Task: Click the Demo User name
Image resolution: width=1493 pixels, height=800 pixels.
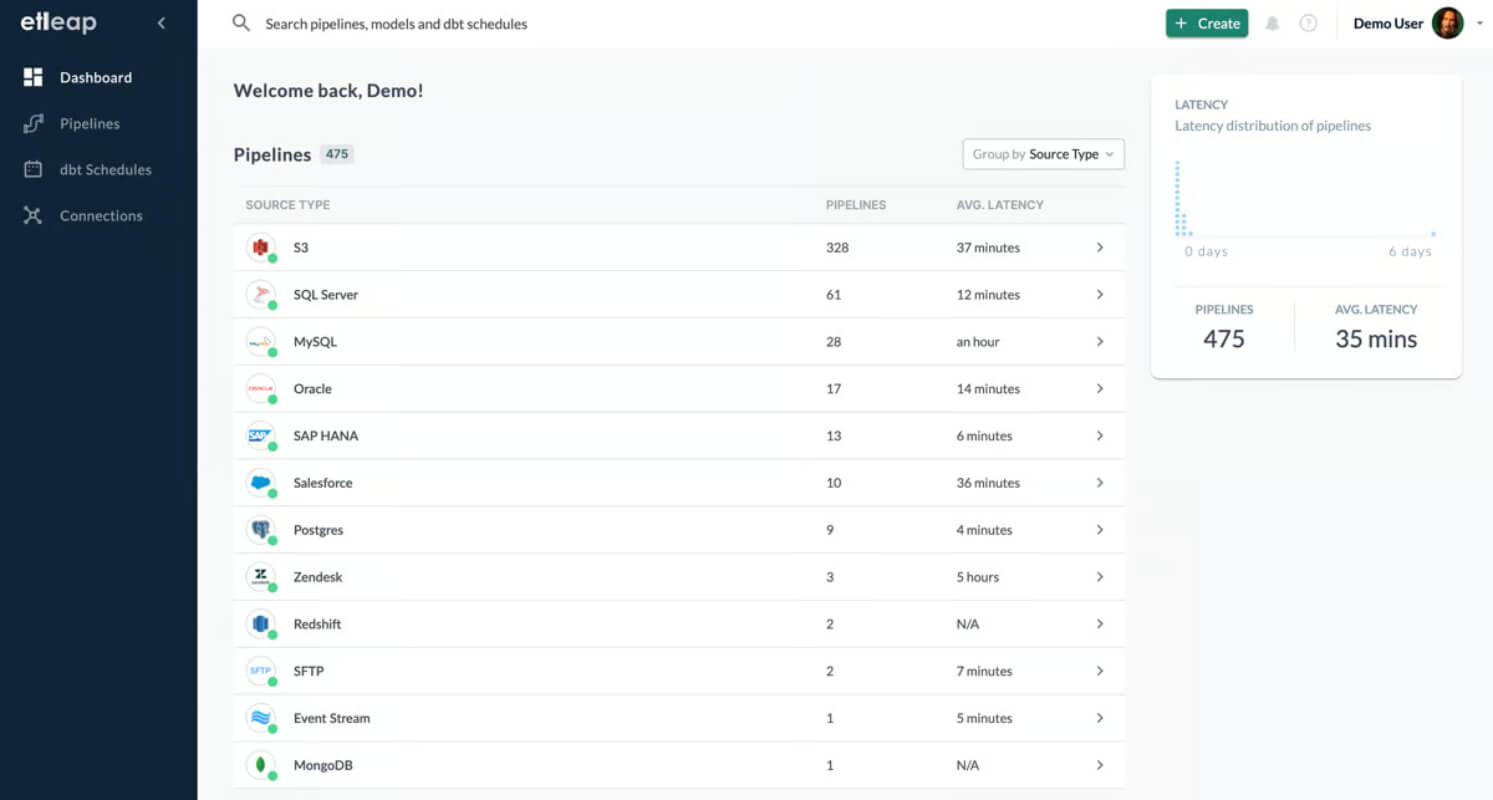Action: tap(1388, 23)
